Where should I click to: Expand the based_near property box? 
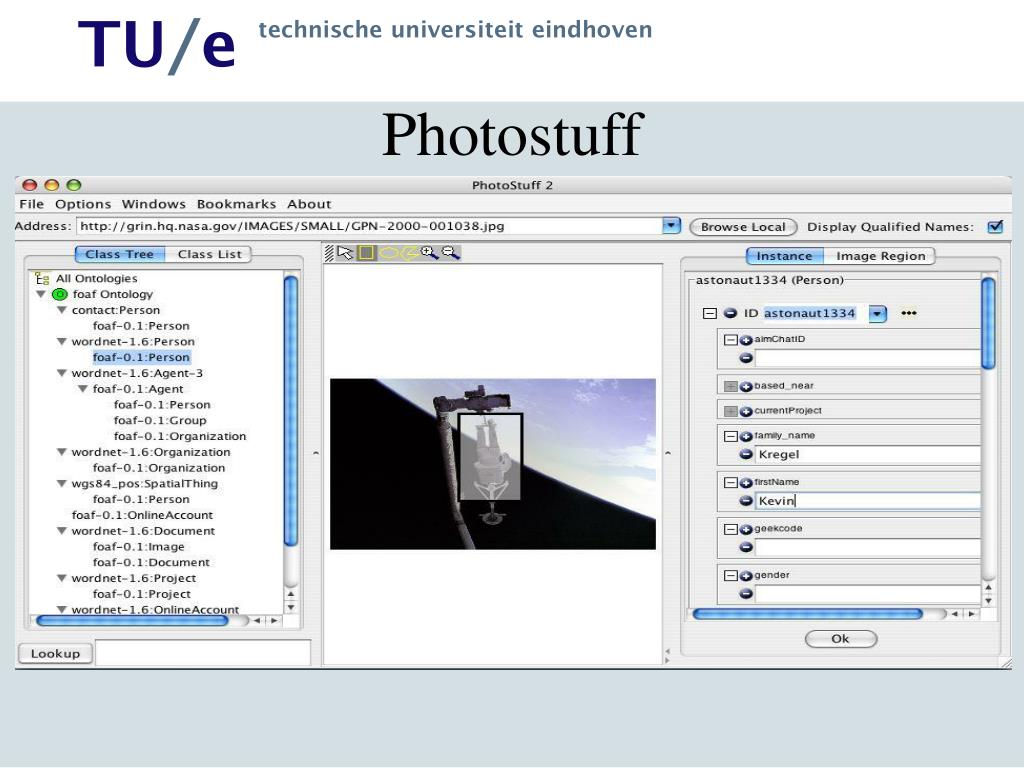[731, 386]
